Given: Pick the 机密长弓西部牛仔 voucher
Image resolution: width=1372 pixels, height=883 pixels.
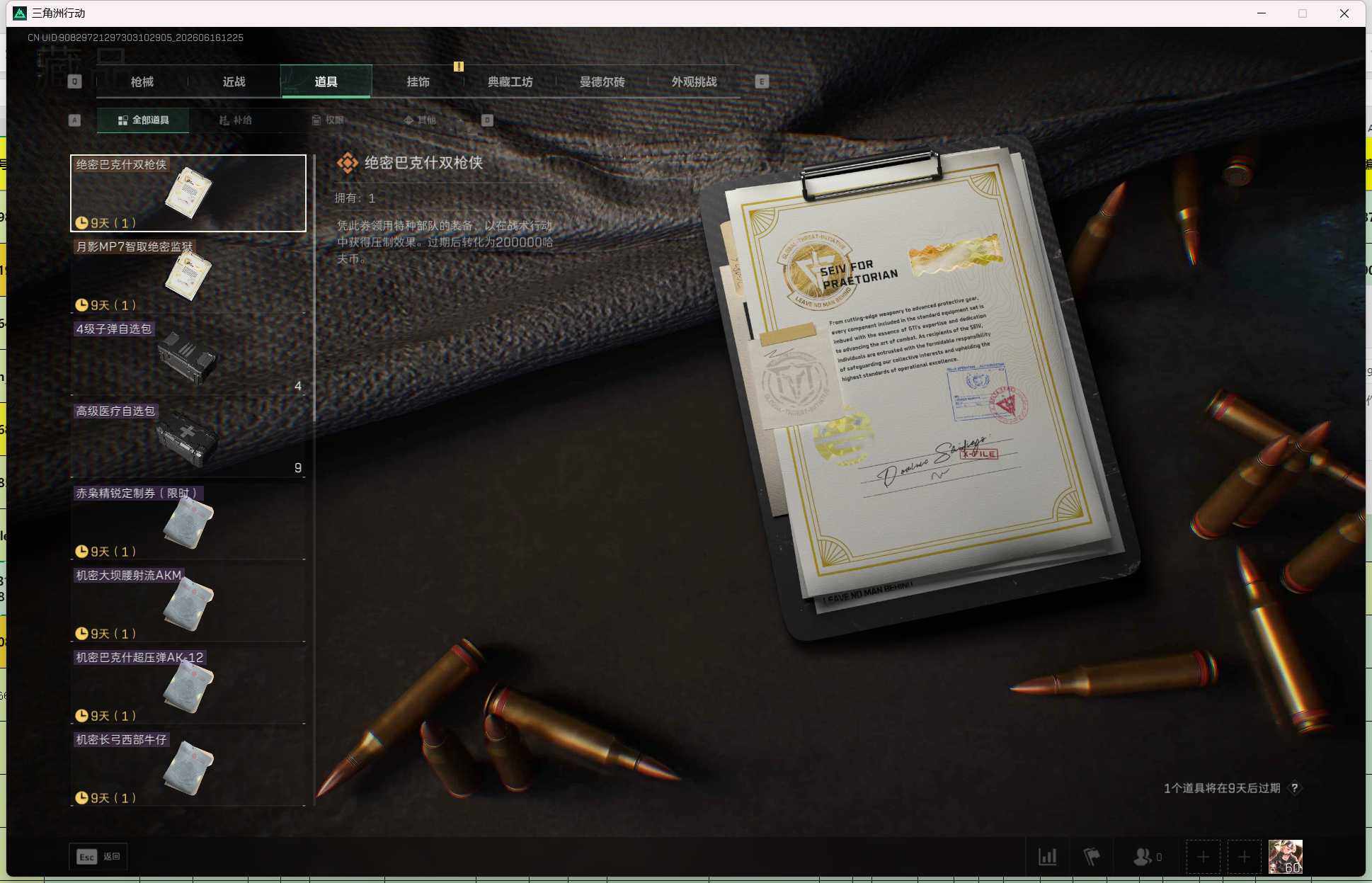Looking at the screenshot, I should pyautogui.click(x=188, y=768).
